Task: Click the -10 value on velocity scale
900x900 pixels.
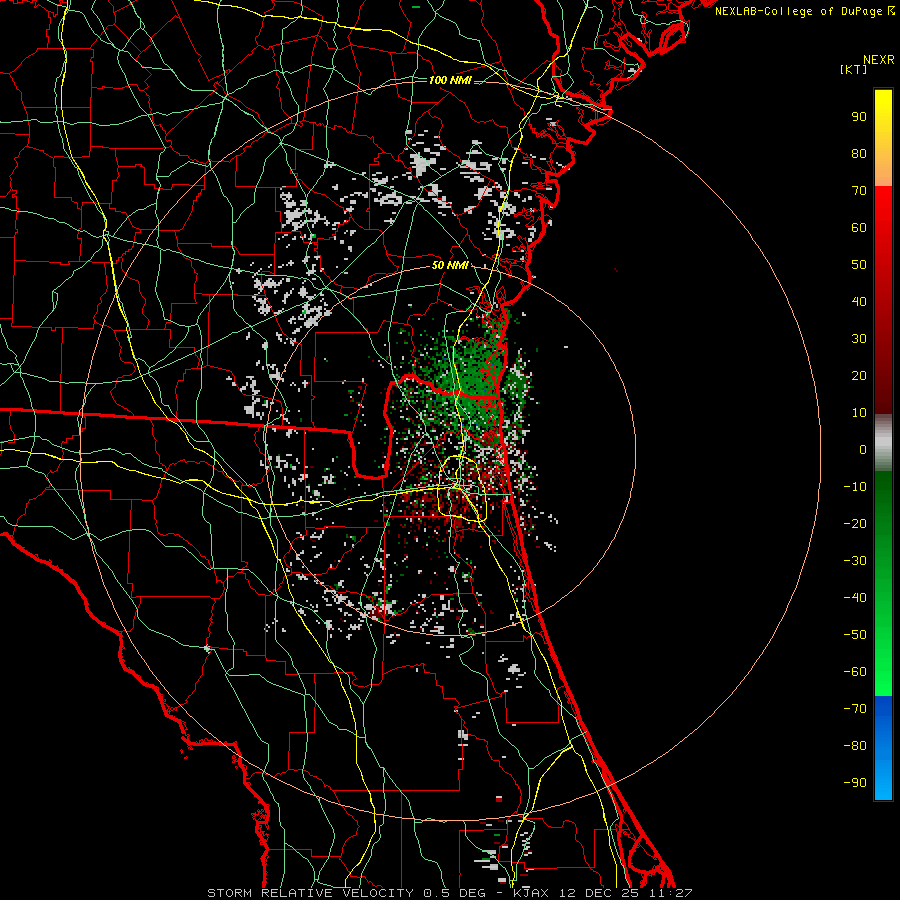Action: [x=855, y=487]
